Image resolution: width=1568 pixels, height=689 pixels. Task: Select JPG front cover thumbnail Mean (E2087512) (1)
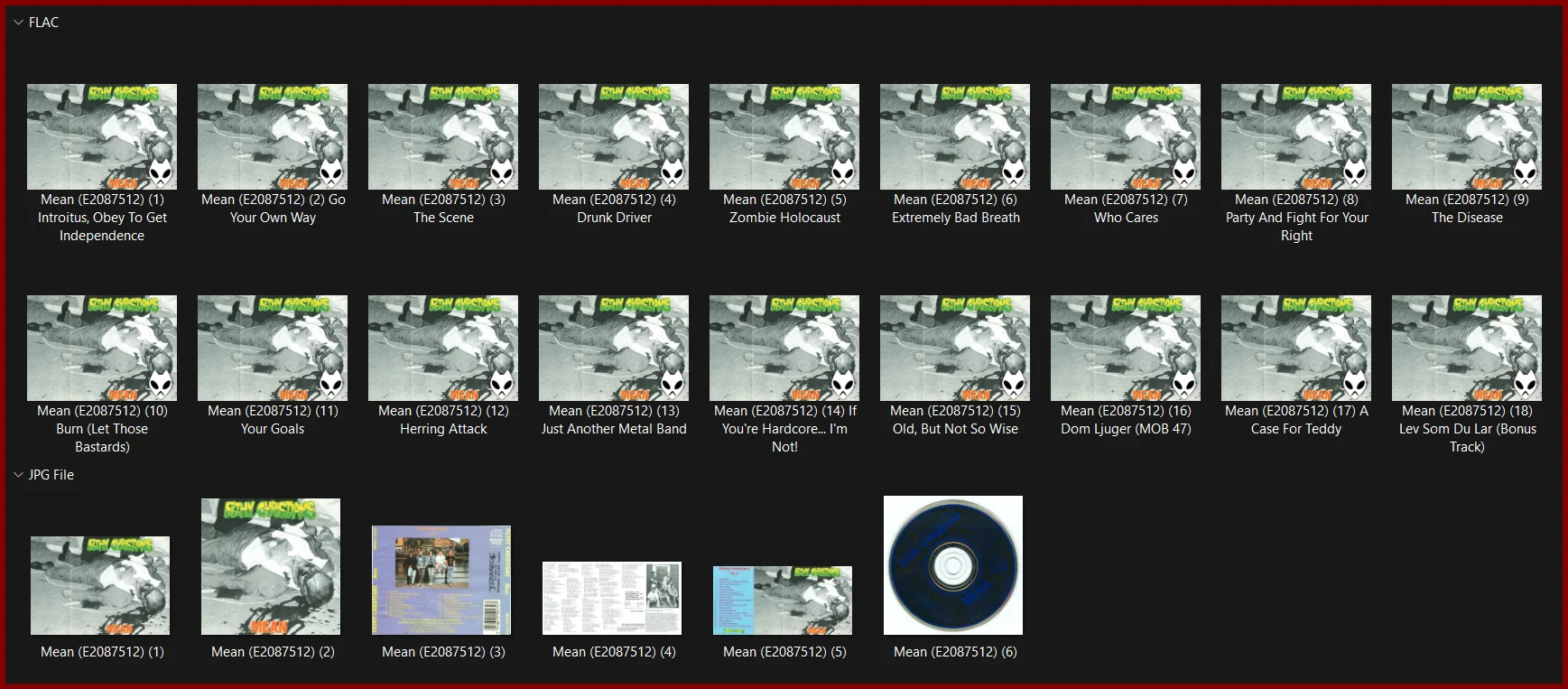point(100,585)
